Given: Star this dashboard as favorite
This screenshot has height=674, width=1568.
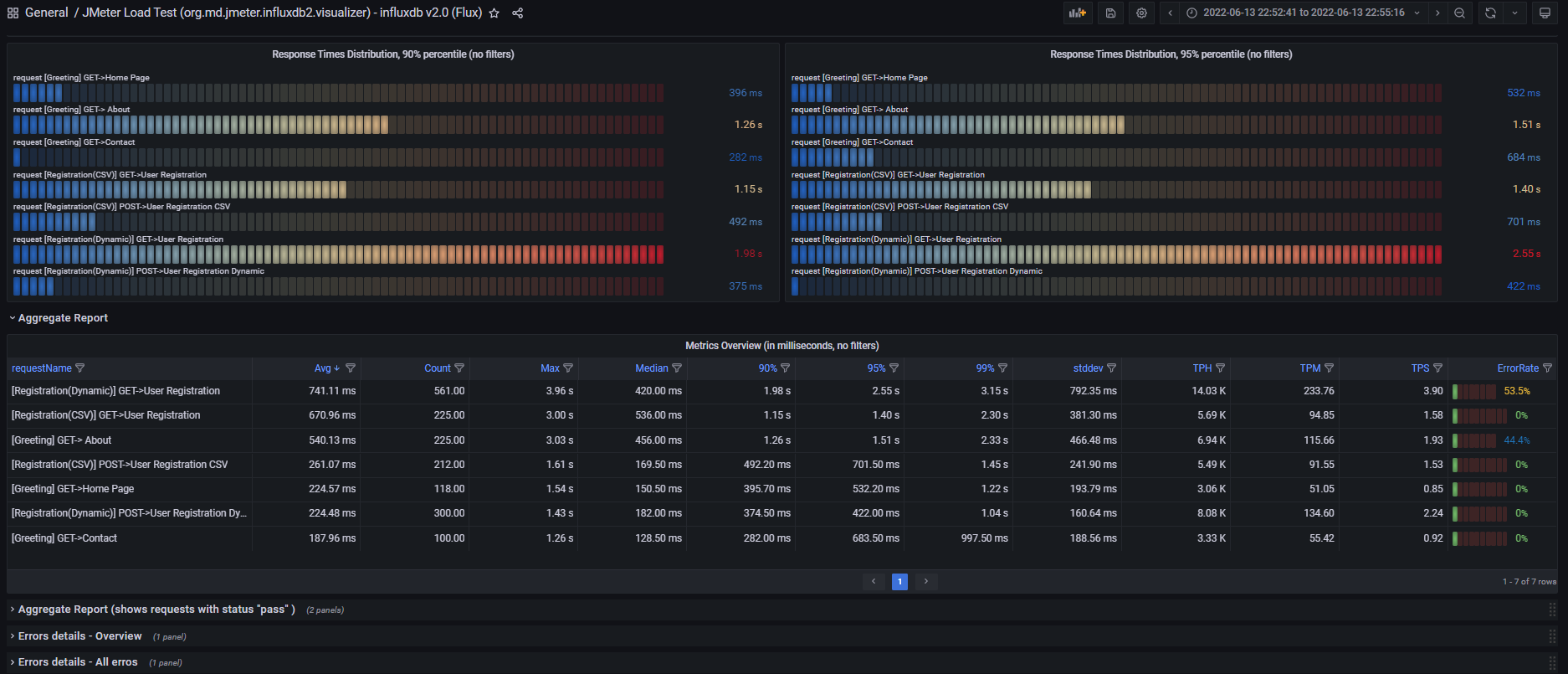Looking at the screenshot, I should pos(494,13).
